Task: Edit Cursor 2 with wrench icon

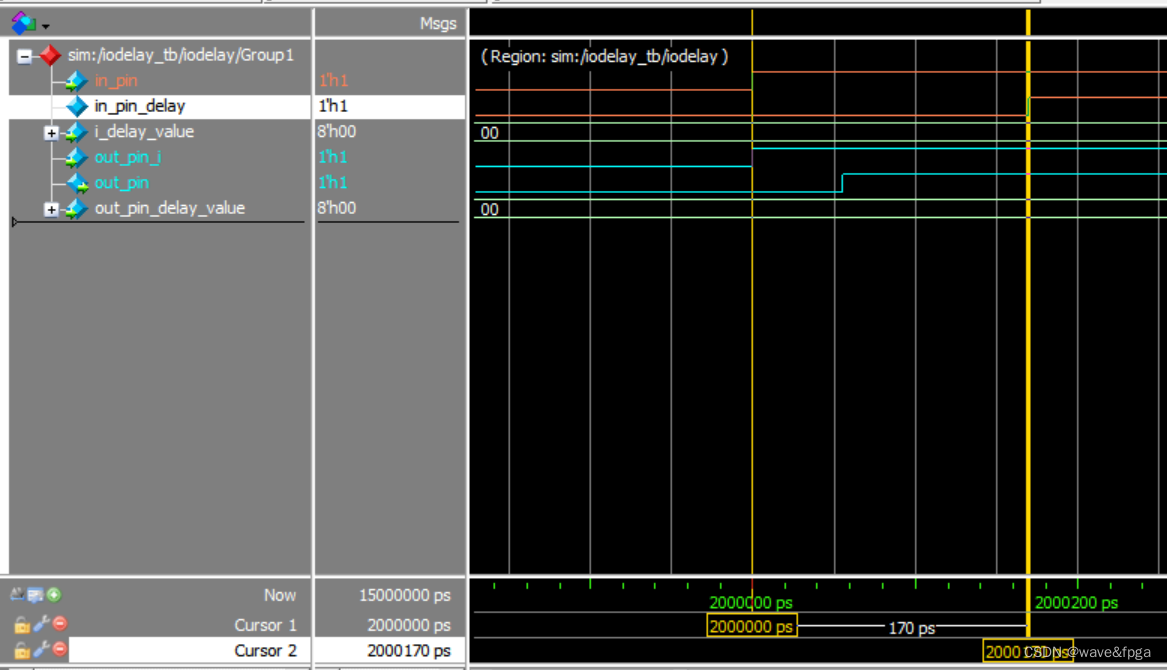Action: click(42, 650)
